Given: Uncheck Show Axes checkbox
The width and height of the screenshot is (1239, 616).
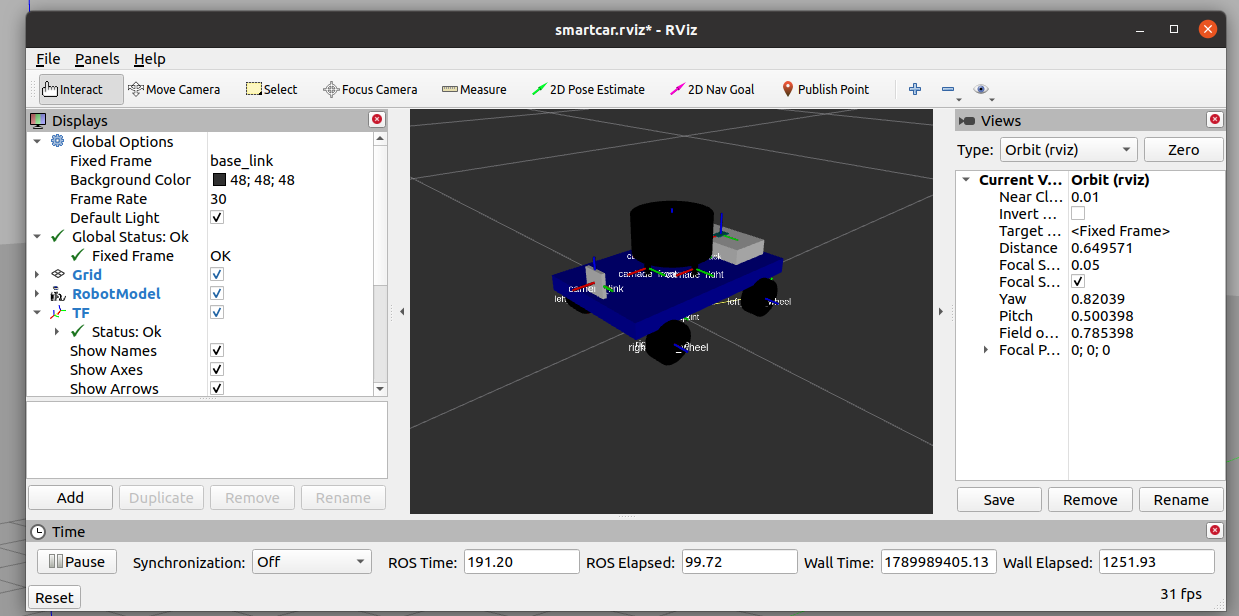Looking at the screenshot, I should [x=217, y=370].
